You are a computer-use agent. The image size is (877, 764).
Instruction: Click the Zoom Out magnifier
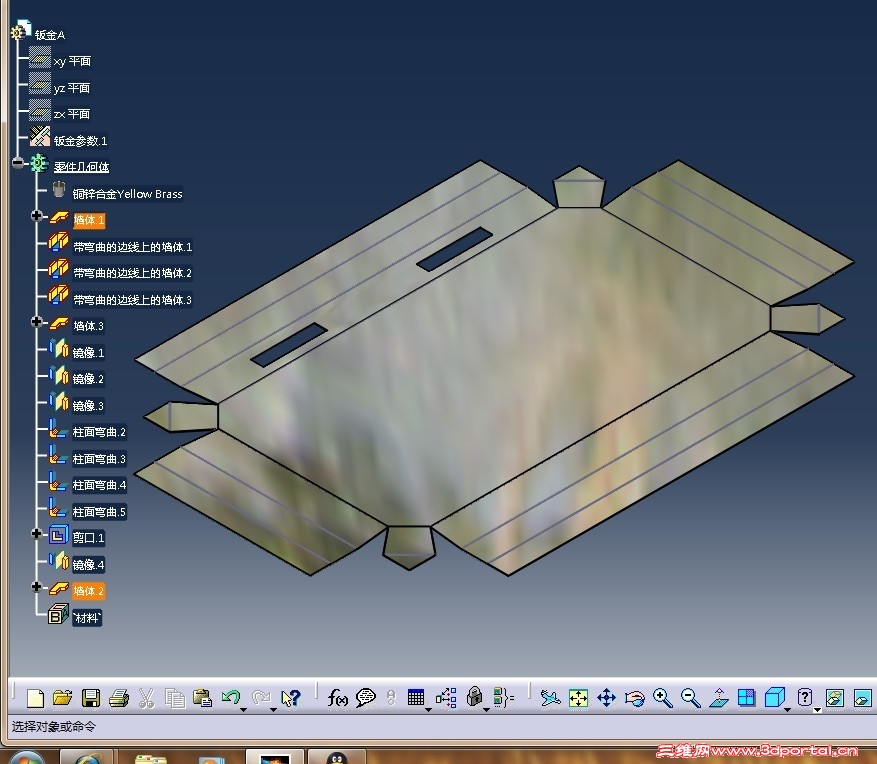[x=691, y=697]
